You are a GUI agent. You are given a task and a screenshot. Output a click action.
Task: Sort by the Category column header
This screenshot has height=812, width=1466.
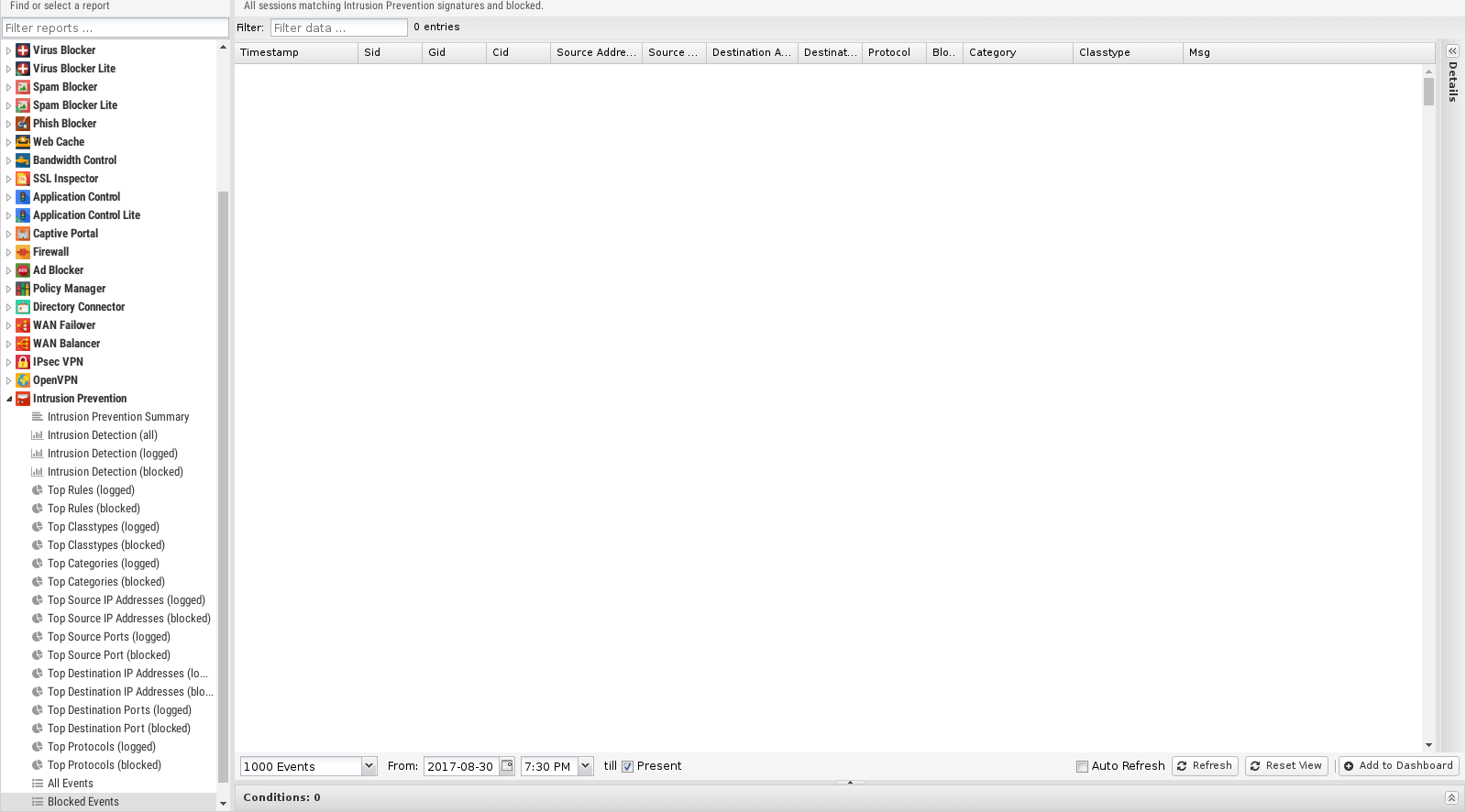[1018, 53]
